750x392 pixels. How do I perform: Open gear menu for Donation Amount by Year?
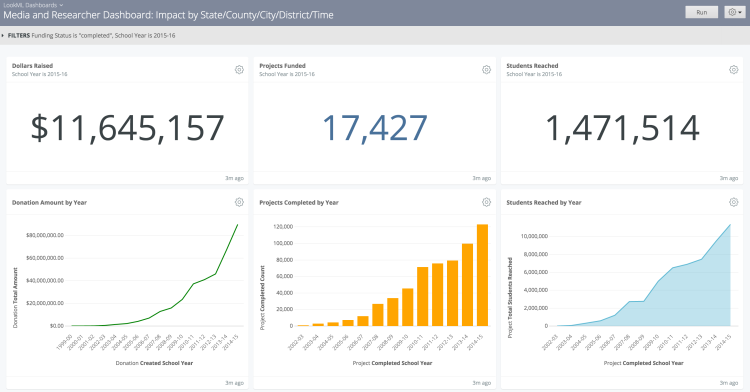tap(239, 202)
